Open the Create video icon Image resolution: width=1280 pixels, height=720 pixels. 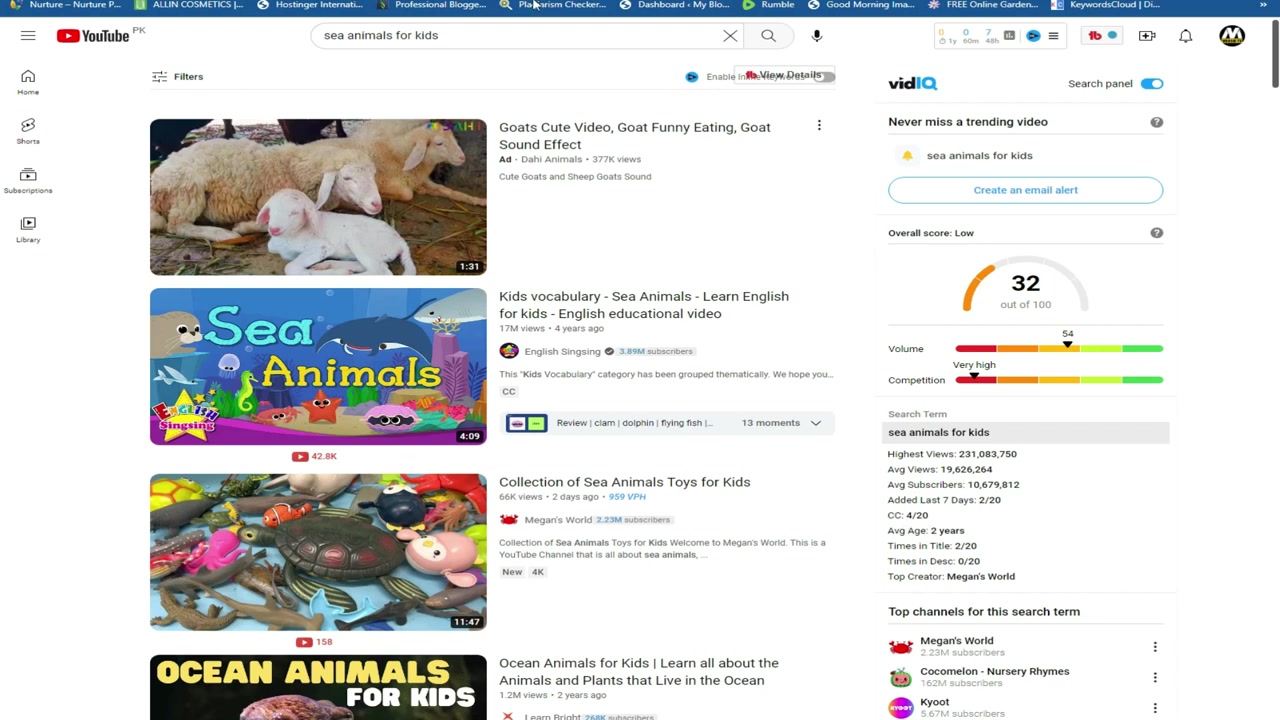[1147, 36]
